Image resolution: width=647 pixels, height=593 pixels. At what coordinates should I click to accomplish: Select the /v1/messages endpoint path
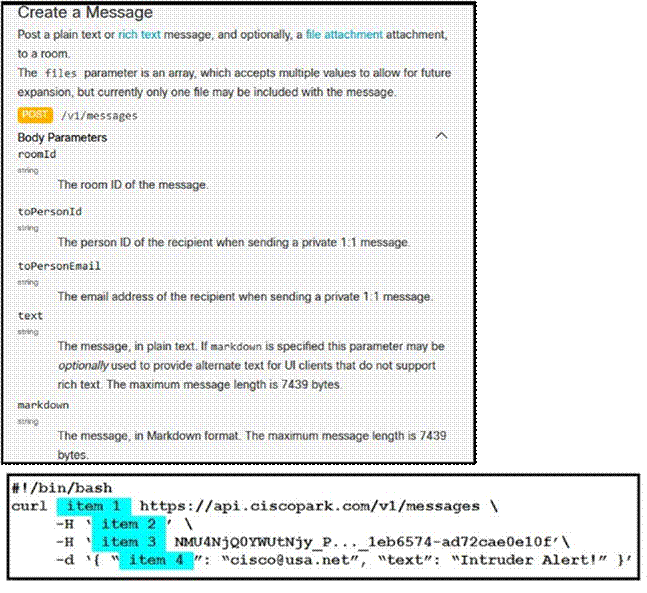[x=99, y=116]
